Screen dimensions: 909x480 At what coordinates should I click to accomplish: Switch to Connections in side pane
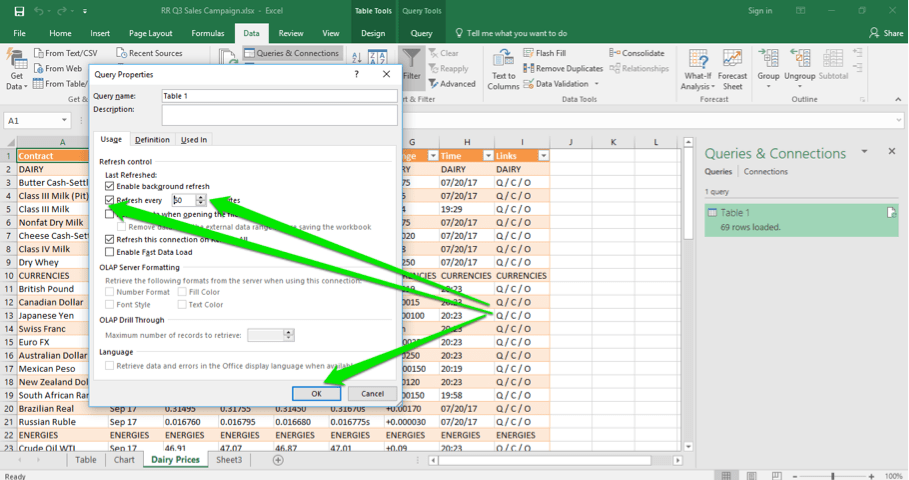(x=765, y=172)
